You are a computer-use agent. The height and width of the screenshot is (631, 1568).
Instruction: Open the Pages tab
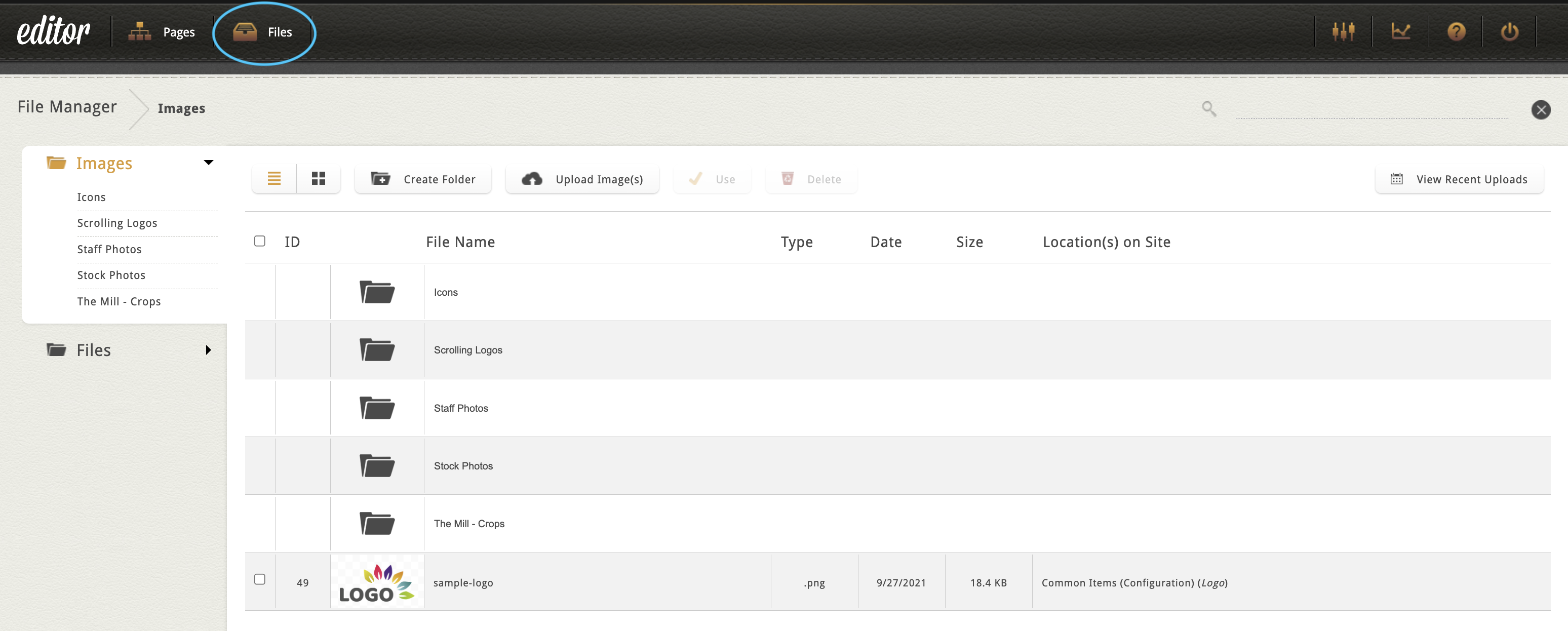(162, 32)
